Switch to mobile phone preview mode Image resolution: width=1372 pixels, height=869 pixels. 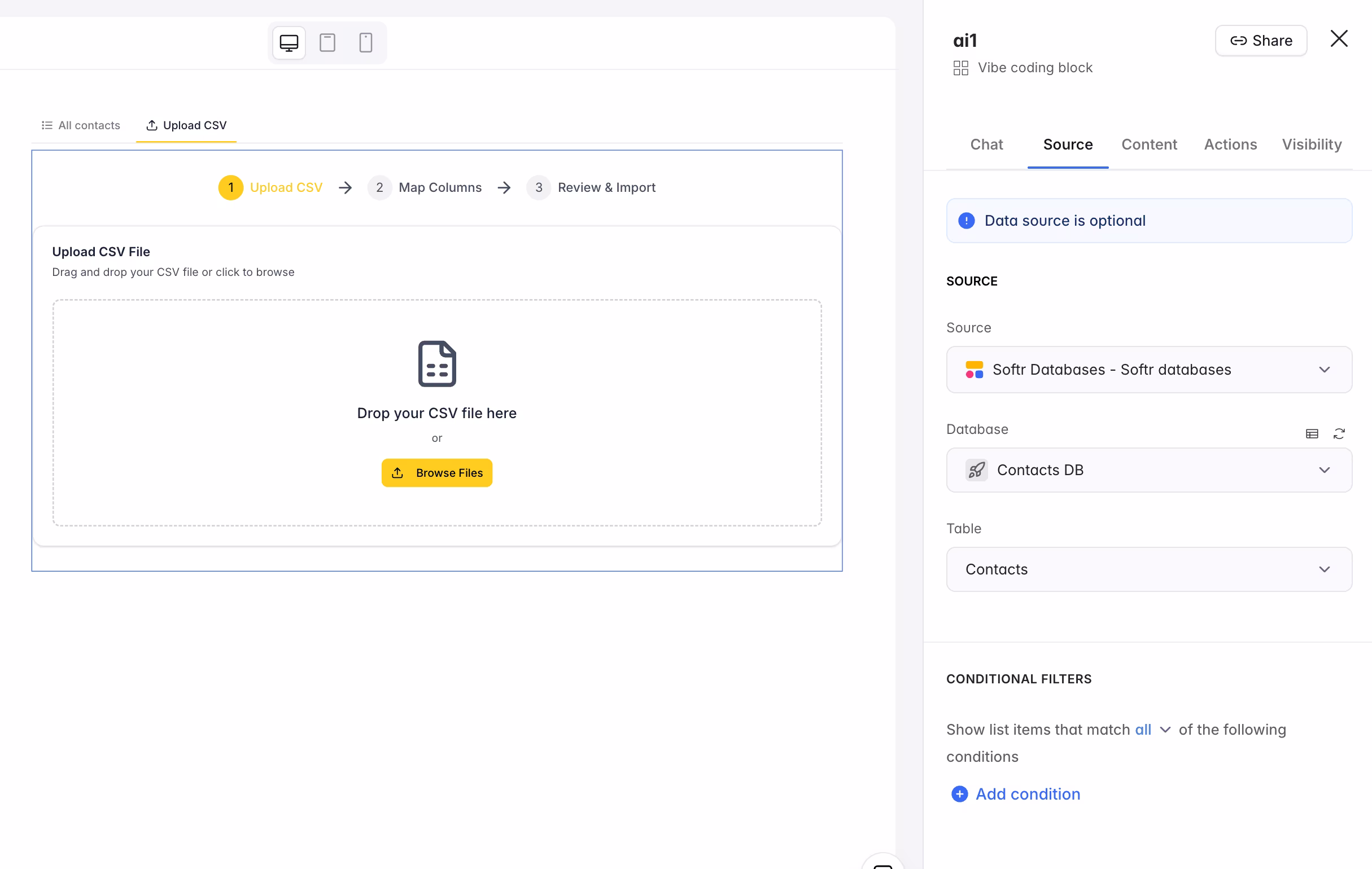(x=365, y=42)
